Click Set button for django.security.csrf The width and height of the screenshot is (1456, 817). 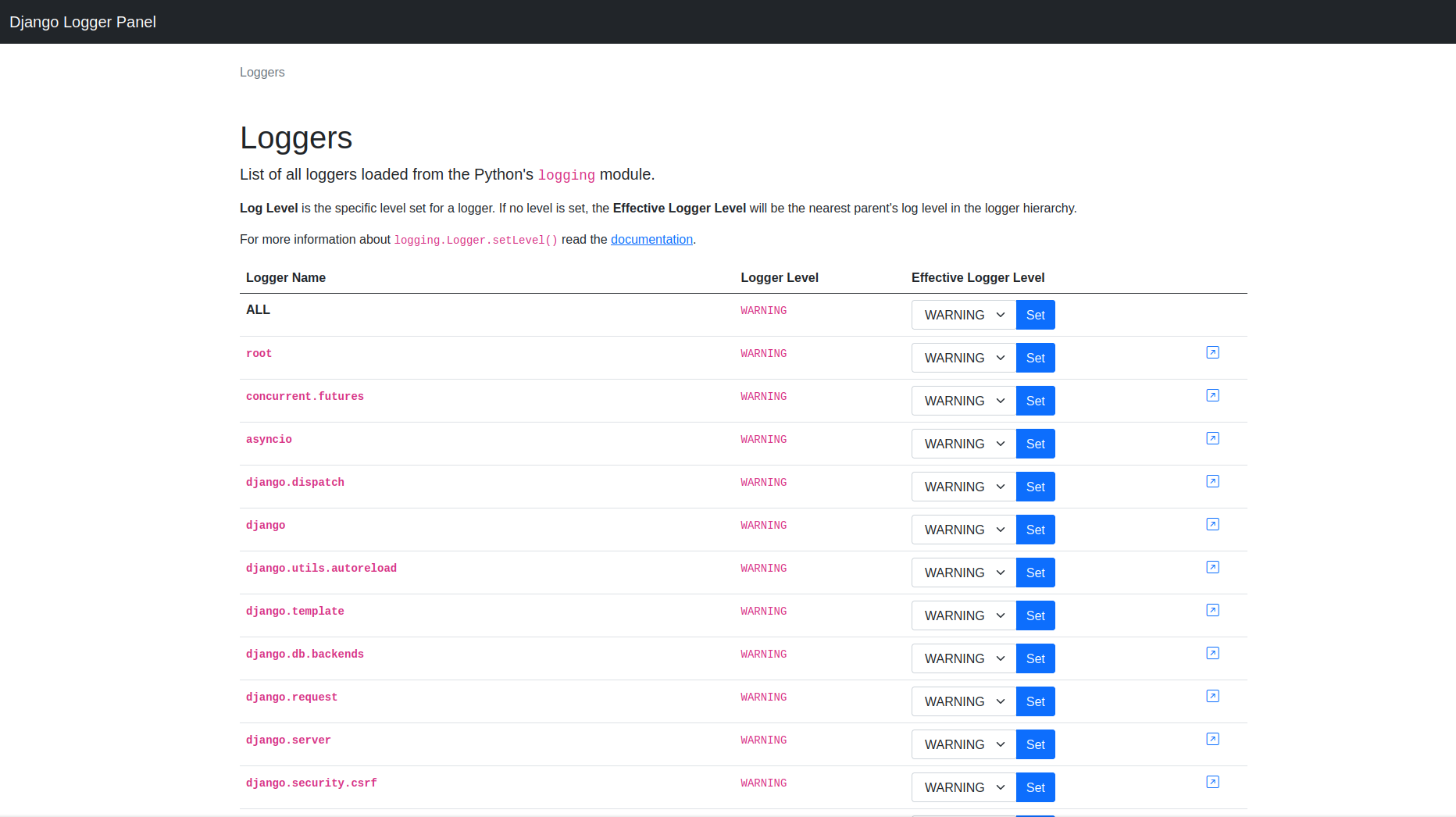(x=1036, y=787)
